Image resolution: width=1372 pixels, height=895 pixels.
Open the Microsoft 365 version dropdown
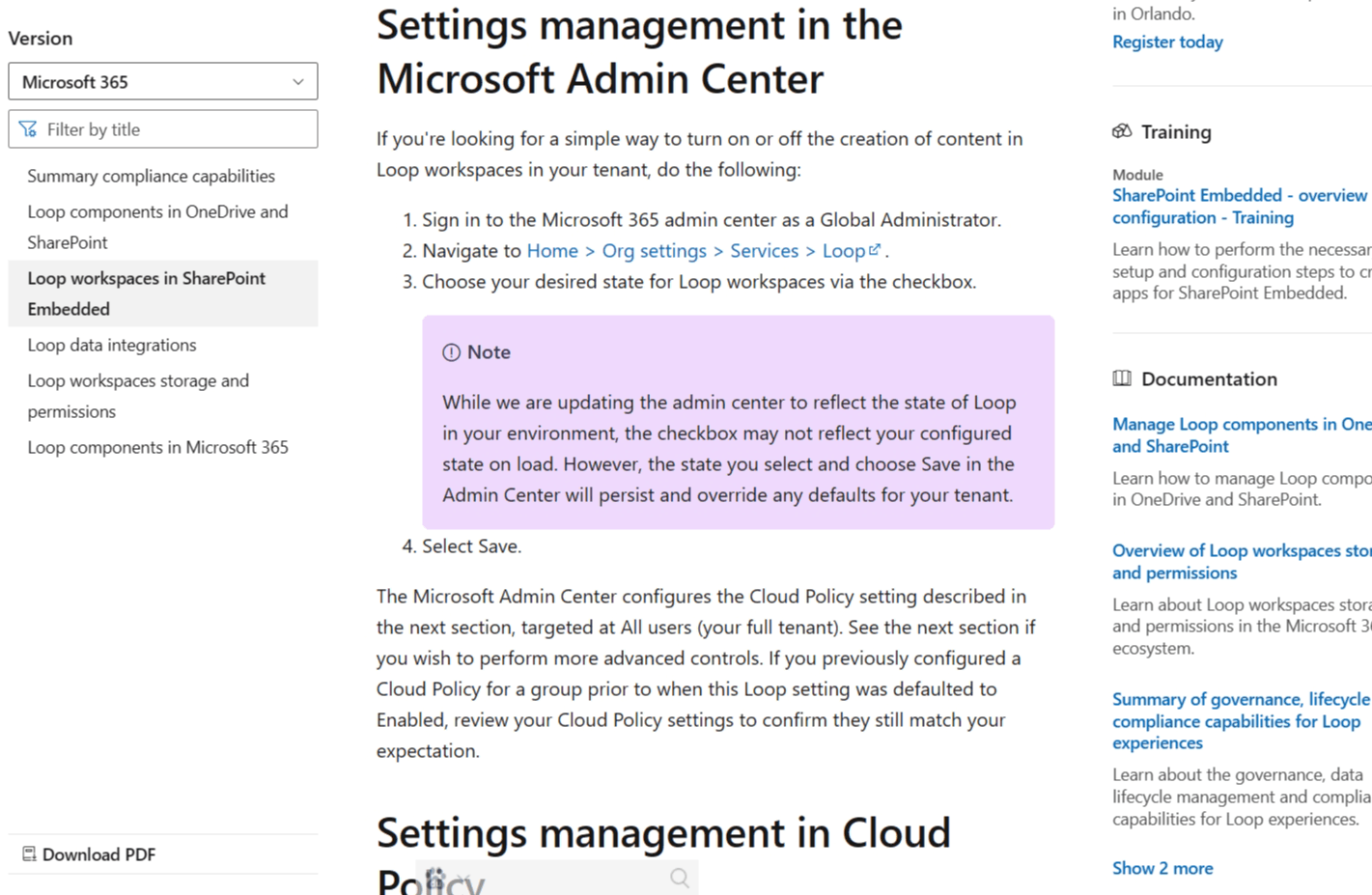click(163, 82)
